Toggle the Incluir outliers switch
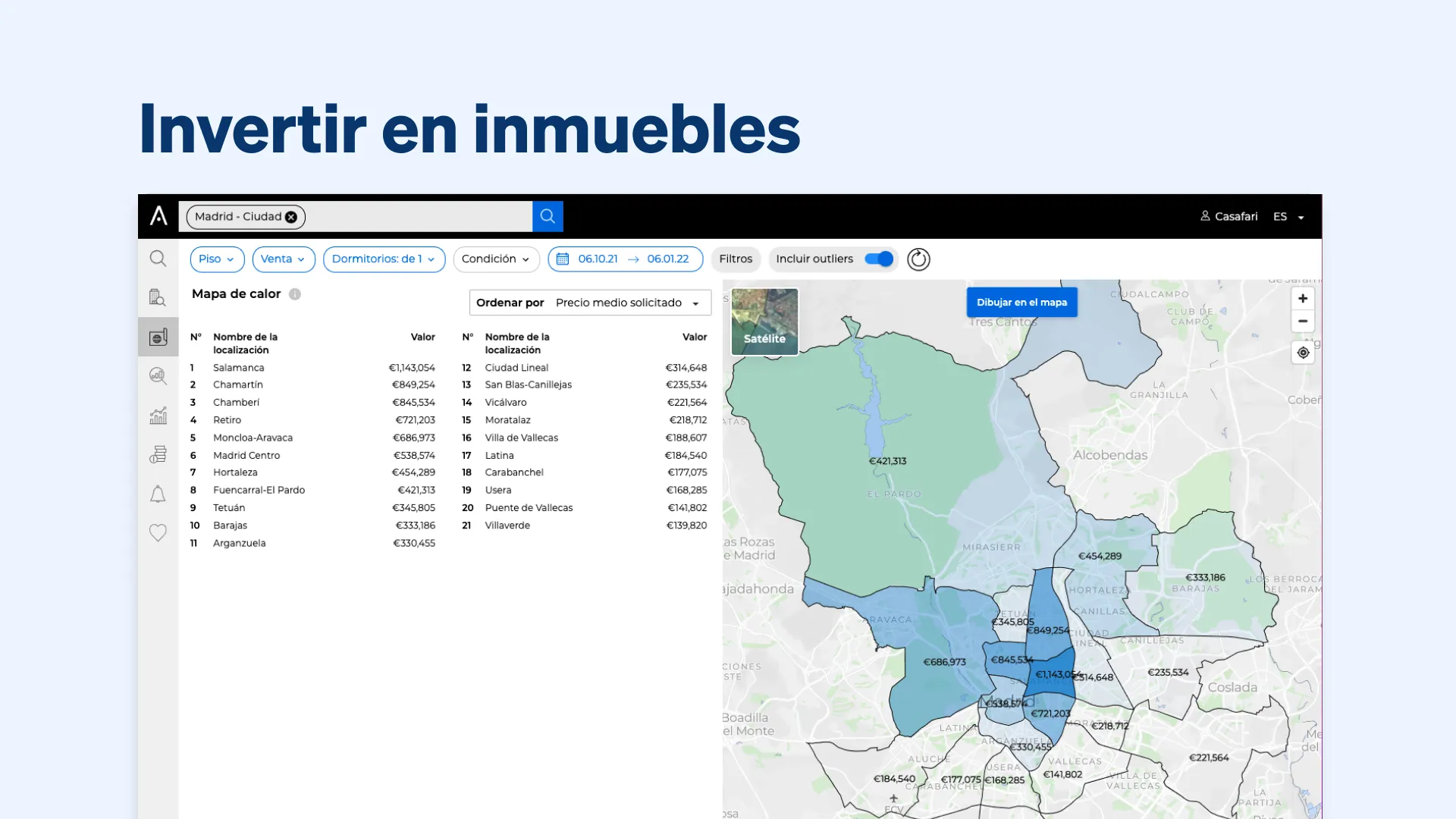 [x=879, y=259]
